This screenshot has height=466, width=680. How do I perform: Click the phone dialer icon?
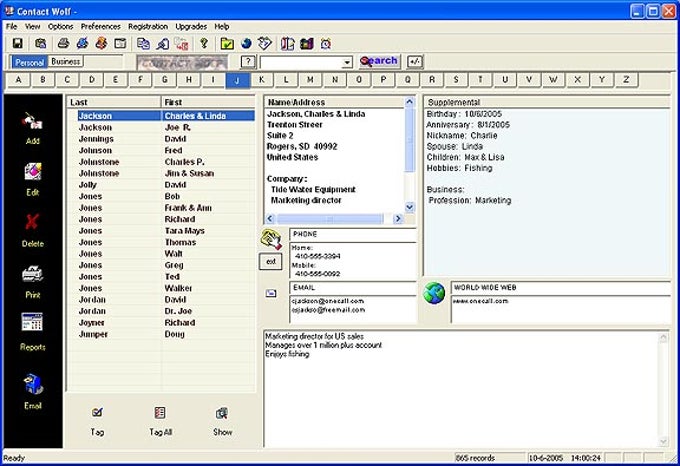coord(270,239)
